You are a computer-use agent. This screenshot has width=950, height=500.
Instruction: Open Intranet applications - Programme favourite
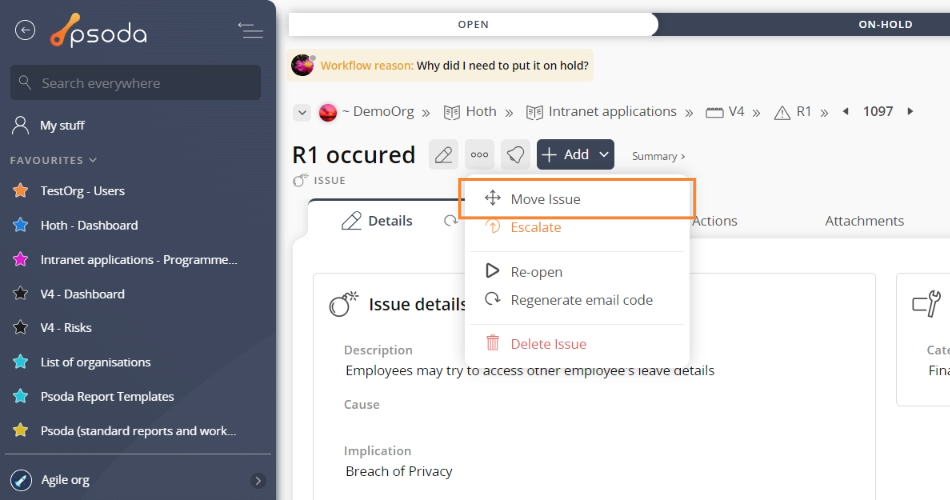tap(139, 260)
